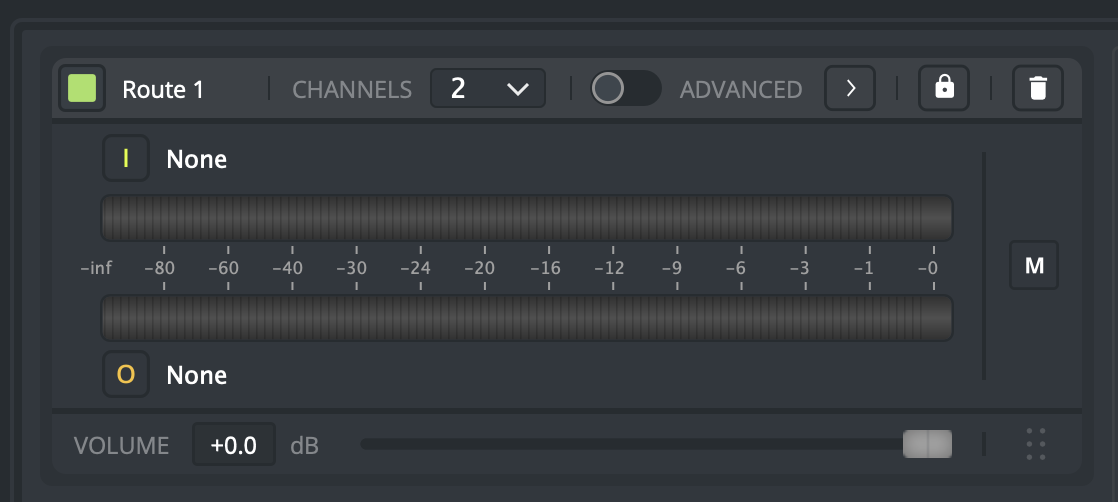Choose an input device from the top None
Screen dimensions: 1118x502
[x=197, y=159]
